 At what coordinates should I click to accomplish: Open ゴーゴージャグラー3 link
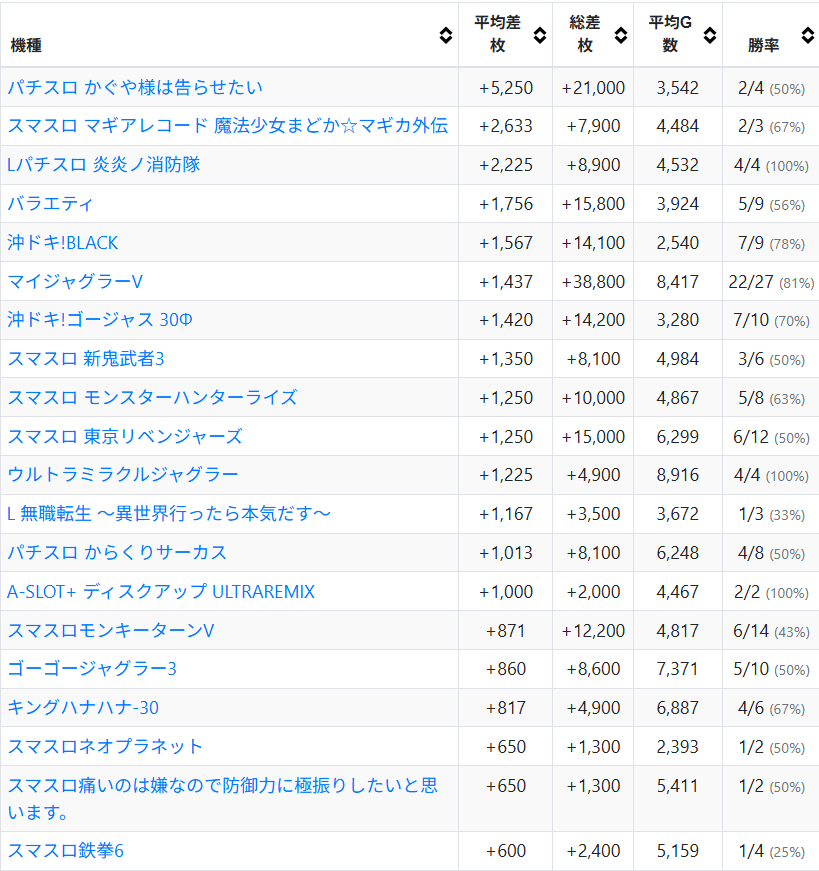pos(92,669)
